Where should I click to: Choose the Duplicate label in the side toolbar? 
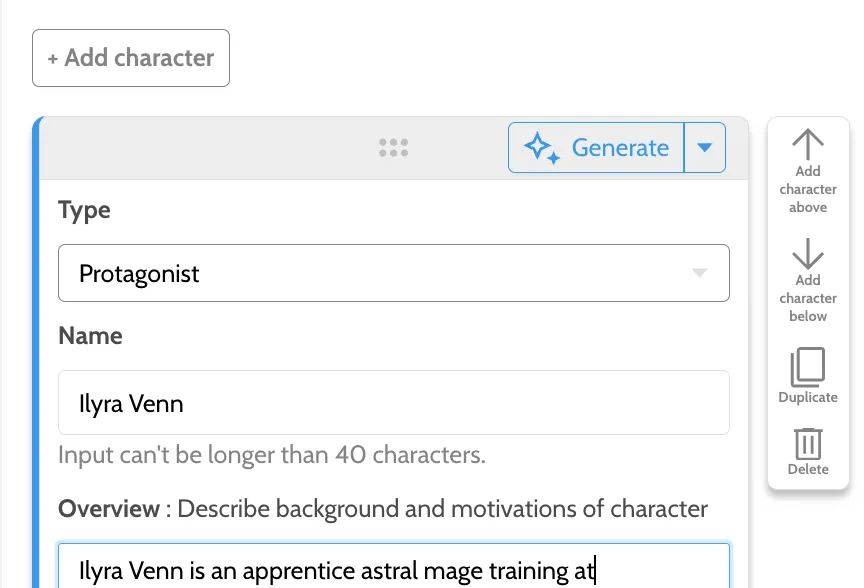coord(808,397)
